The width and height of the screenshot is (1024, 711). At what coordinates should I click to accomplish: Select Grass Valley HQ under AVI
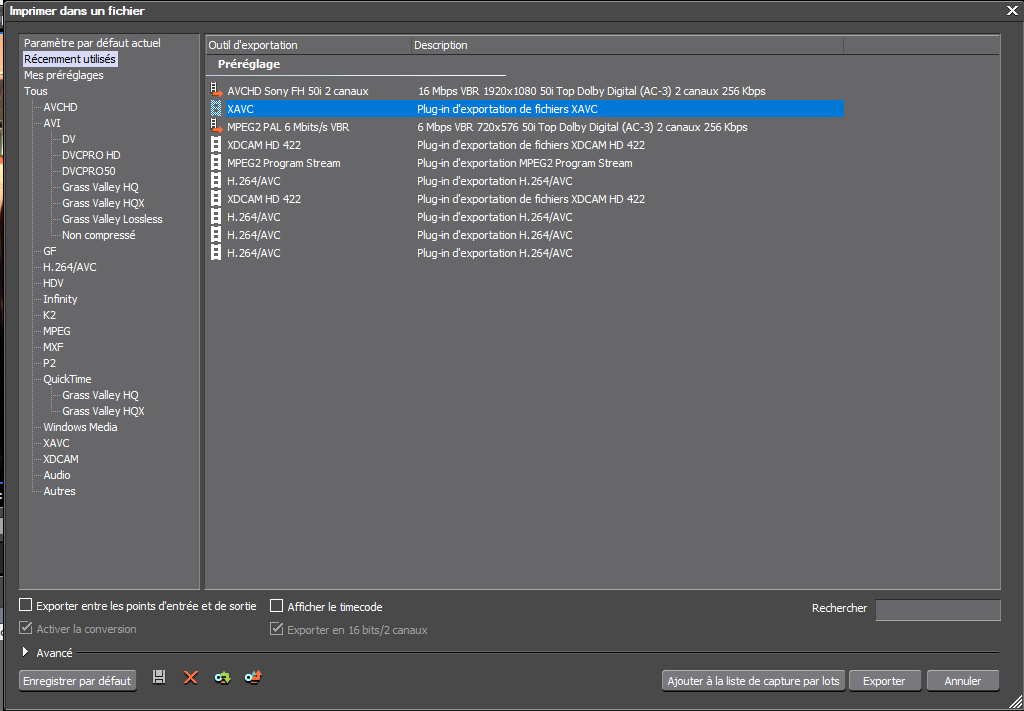(100, 187)
